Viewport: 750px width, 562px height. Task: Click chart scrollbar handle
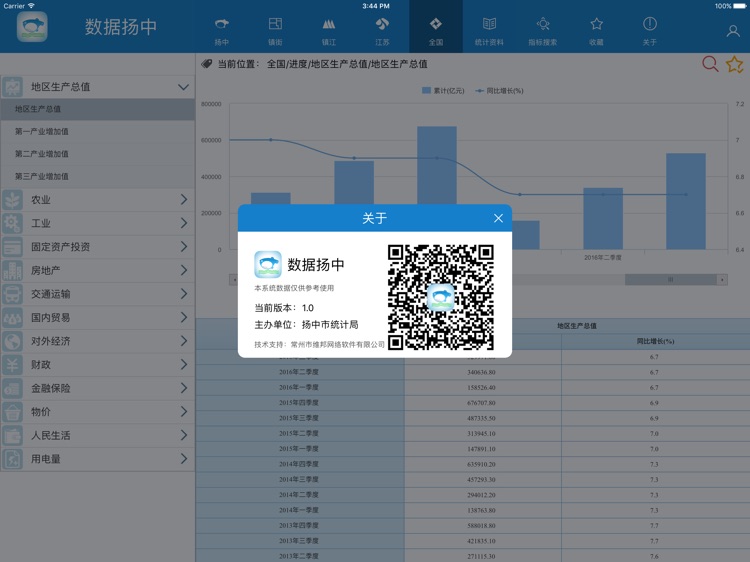(671, 280)
